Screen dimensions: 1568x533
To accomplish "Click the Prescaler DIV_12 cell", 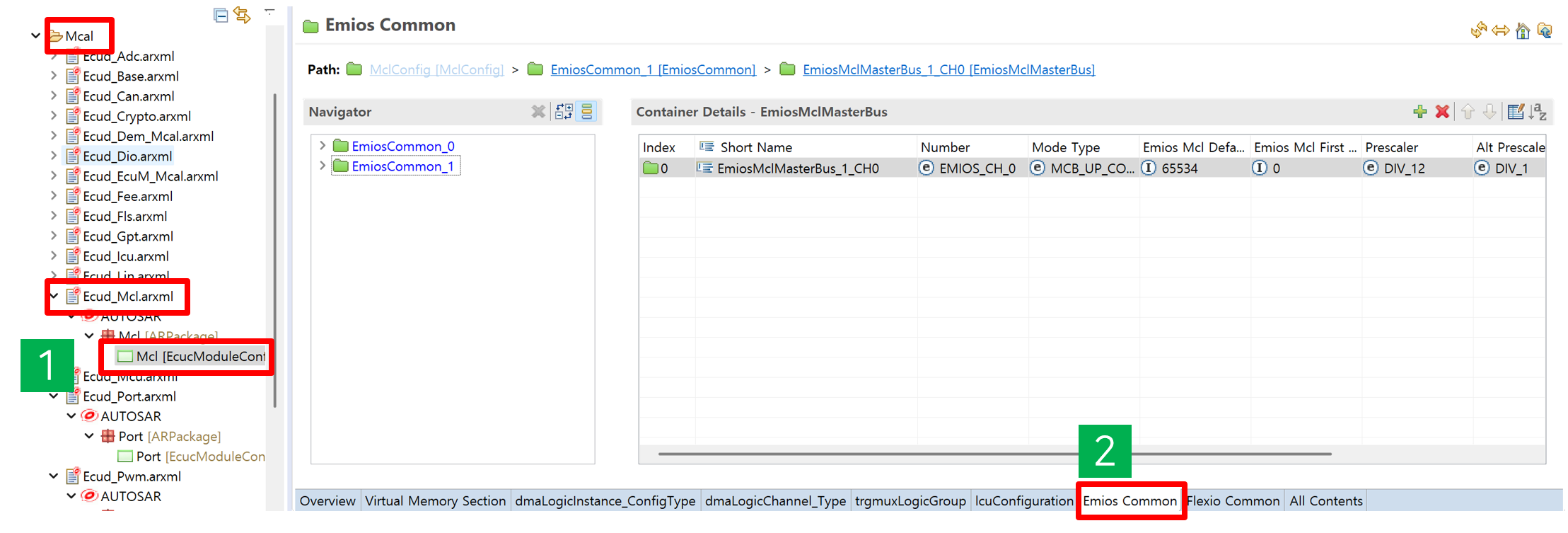I will [1404, 168].
